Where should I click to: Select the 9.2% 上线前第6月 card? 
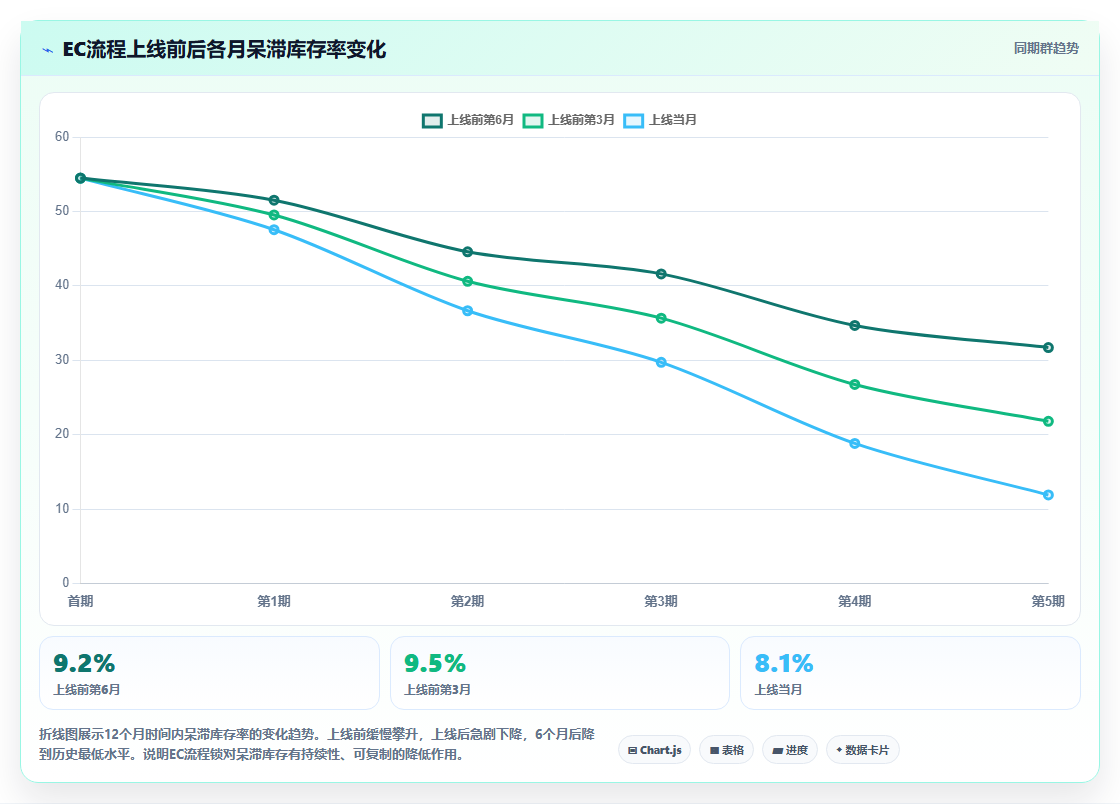pyautogui.click(x=209, y=673)
